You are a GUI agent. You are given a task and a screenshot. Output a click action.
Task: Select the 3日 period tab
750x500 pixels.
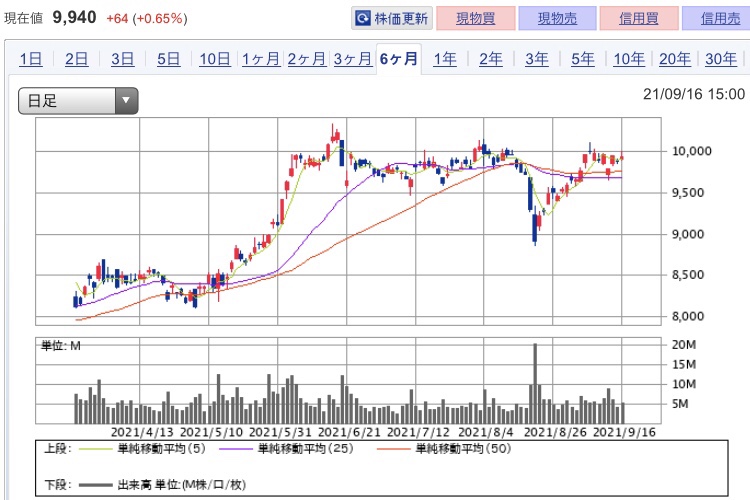(x=122, y=59)
